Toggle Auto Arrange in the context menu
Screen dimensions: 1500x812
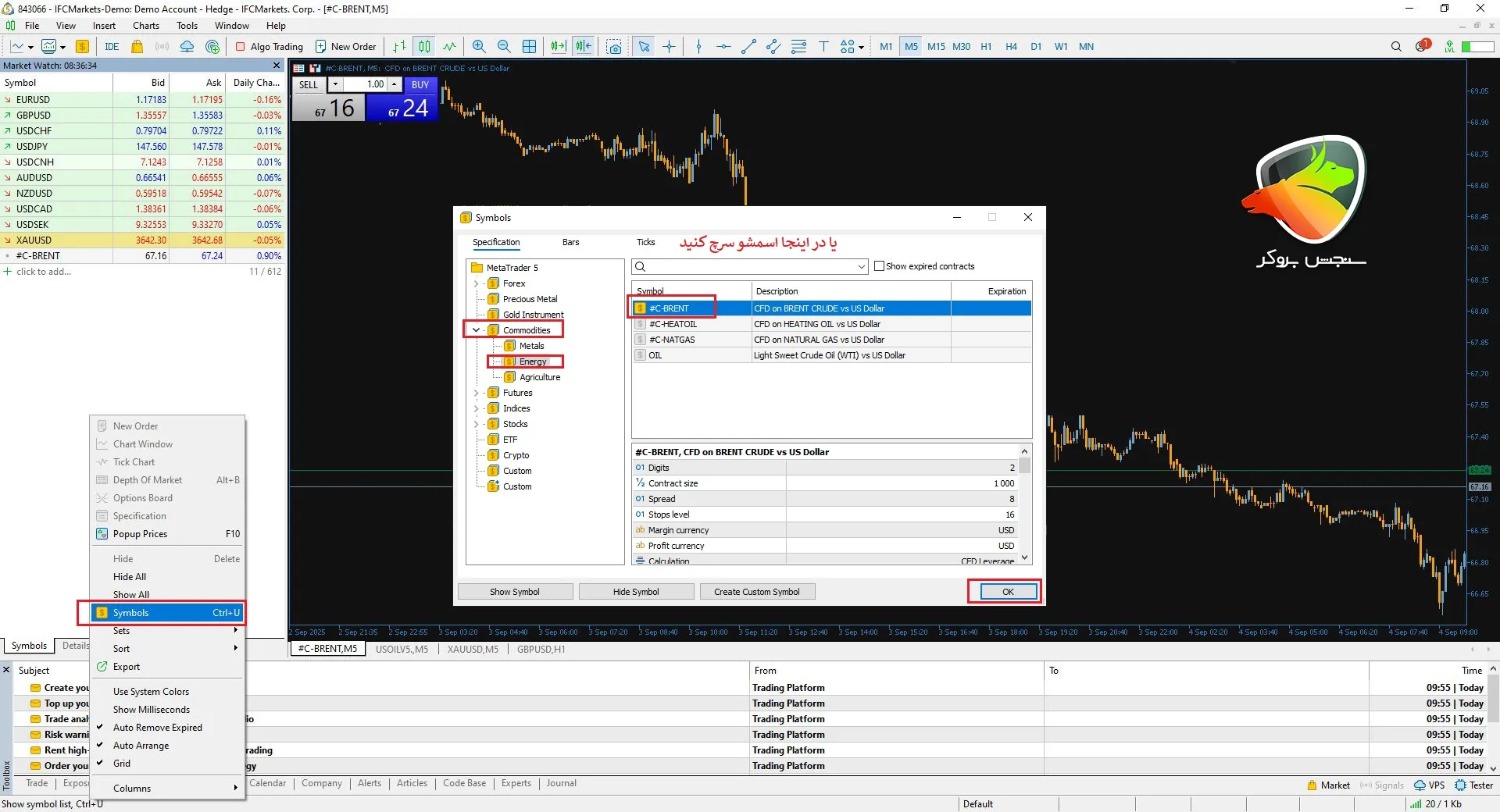point(141,746)
